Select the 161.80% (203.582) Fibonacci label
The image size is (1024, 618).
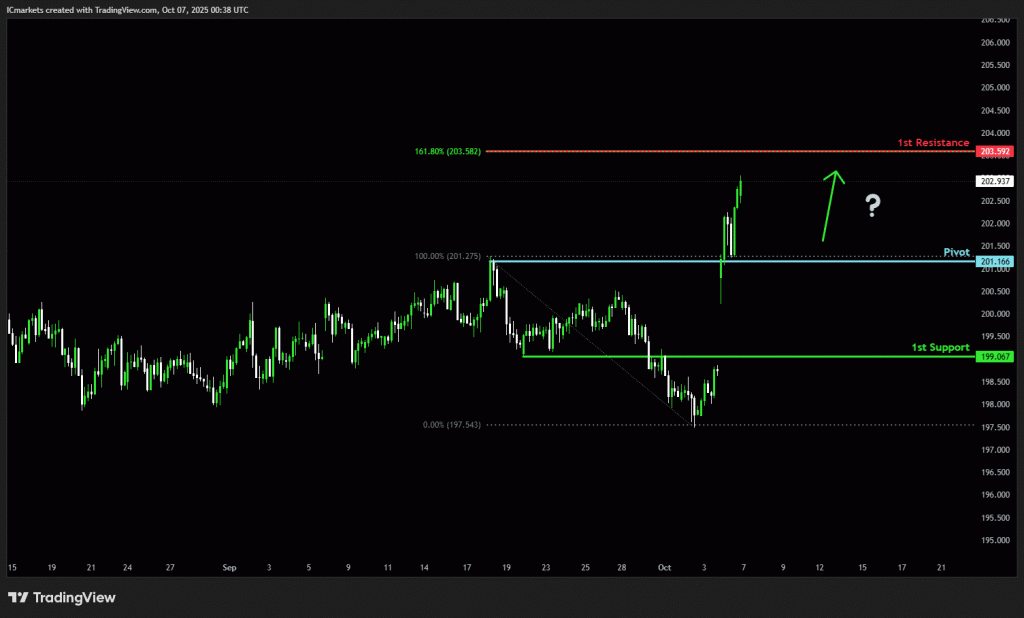coord(447,152)
